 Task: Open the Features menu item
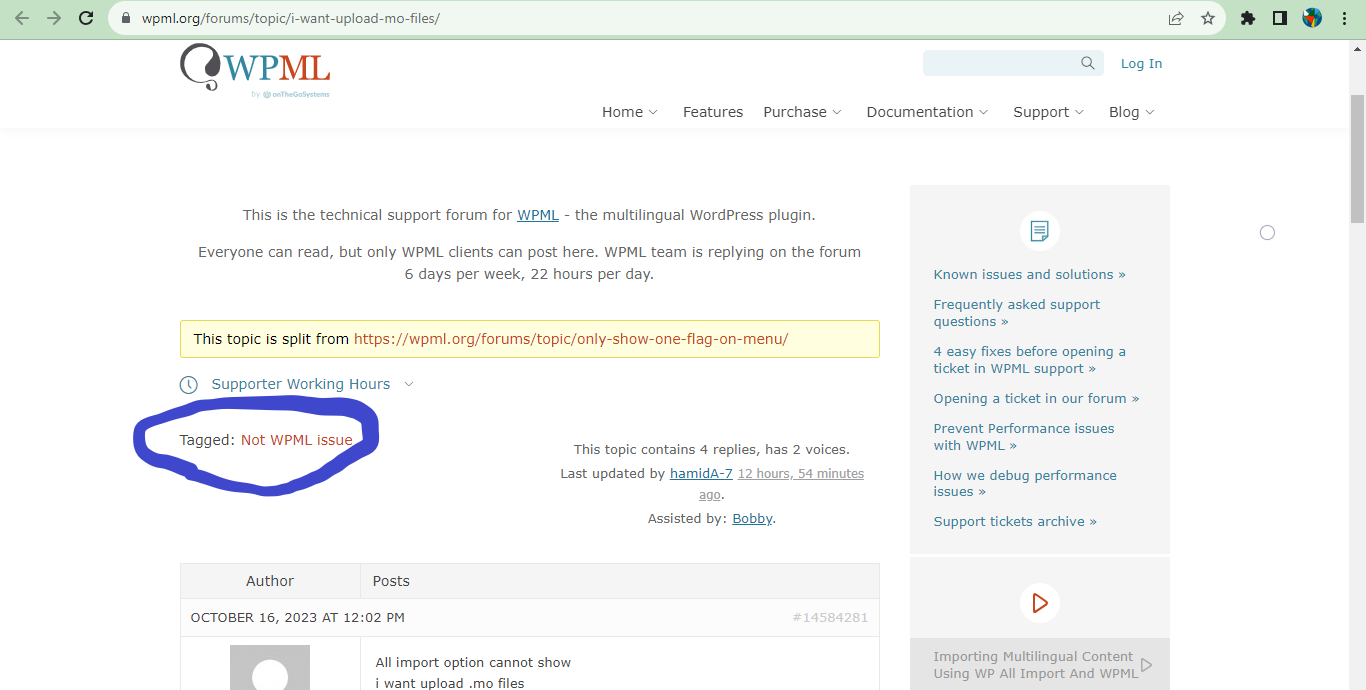pos(713,112)
